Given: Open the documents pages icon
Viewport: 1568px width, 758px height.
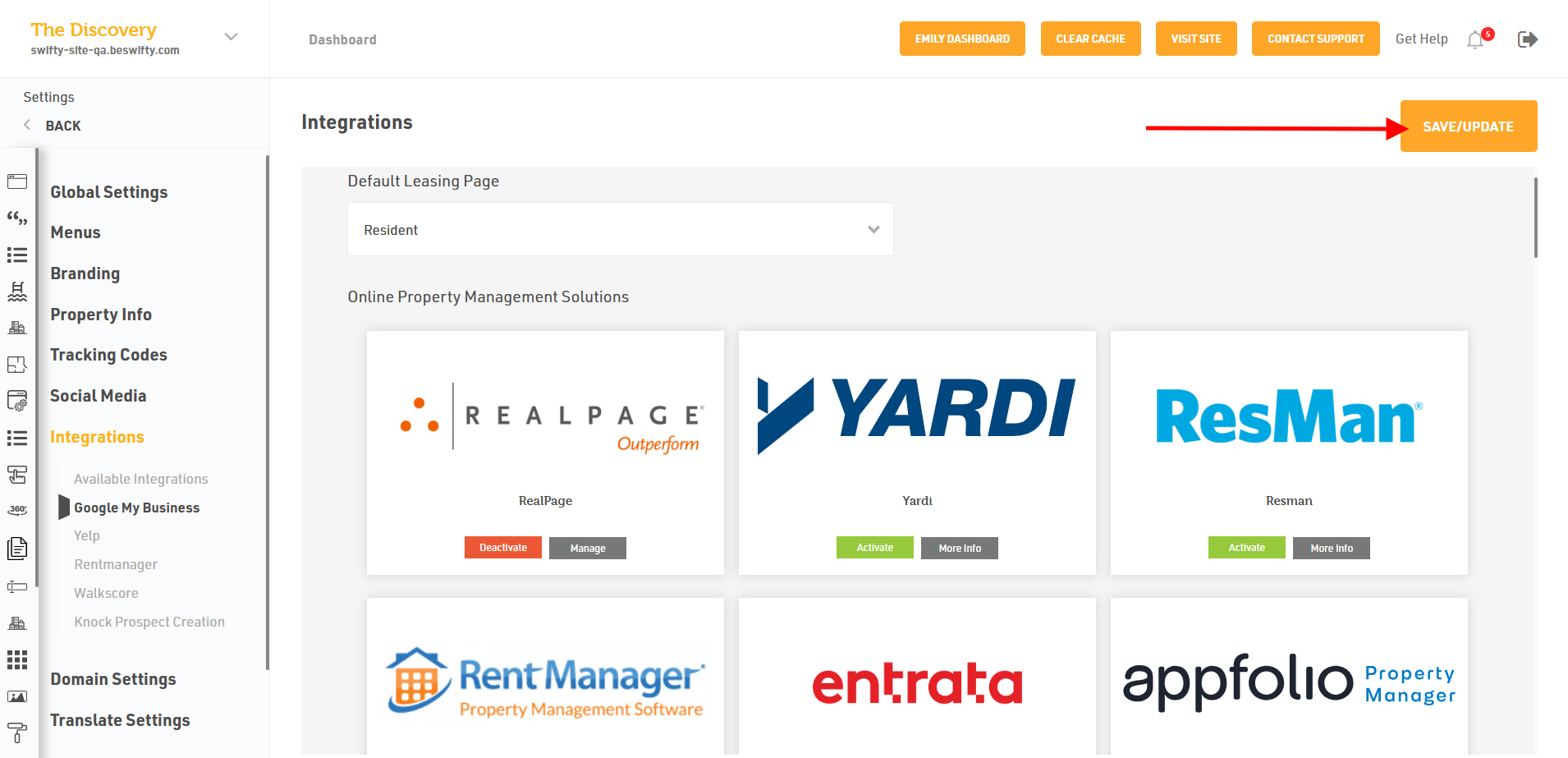Looking at the screenshot, I should (x=17, y=548).
